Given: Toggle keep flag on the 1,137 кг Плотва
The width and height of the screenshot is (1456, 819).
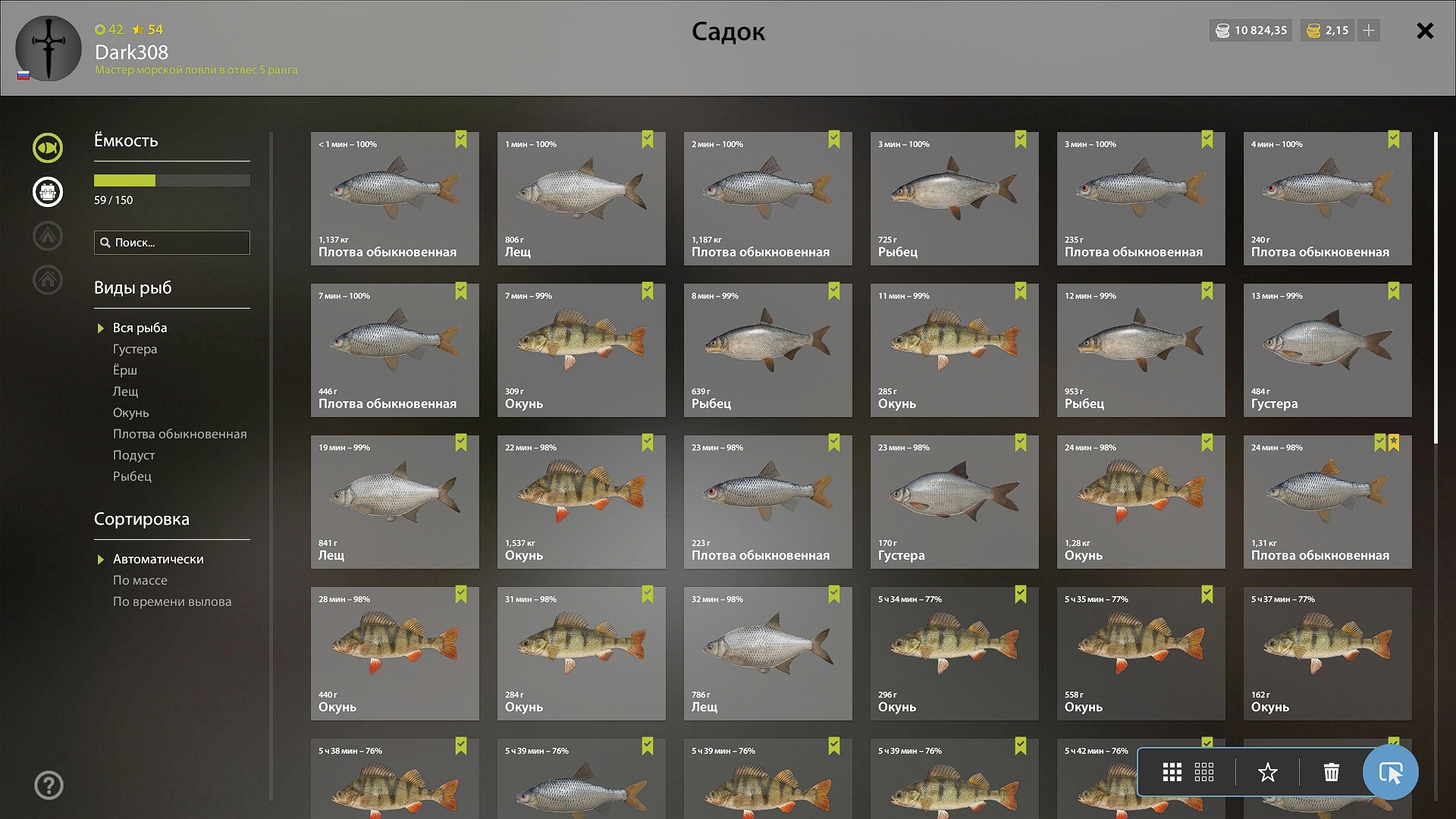Looking at the screenshot, I should 461,140.
